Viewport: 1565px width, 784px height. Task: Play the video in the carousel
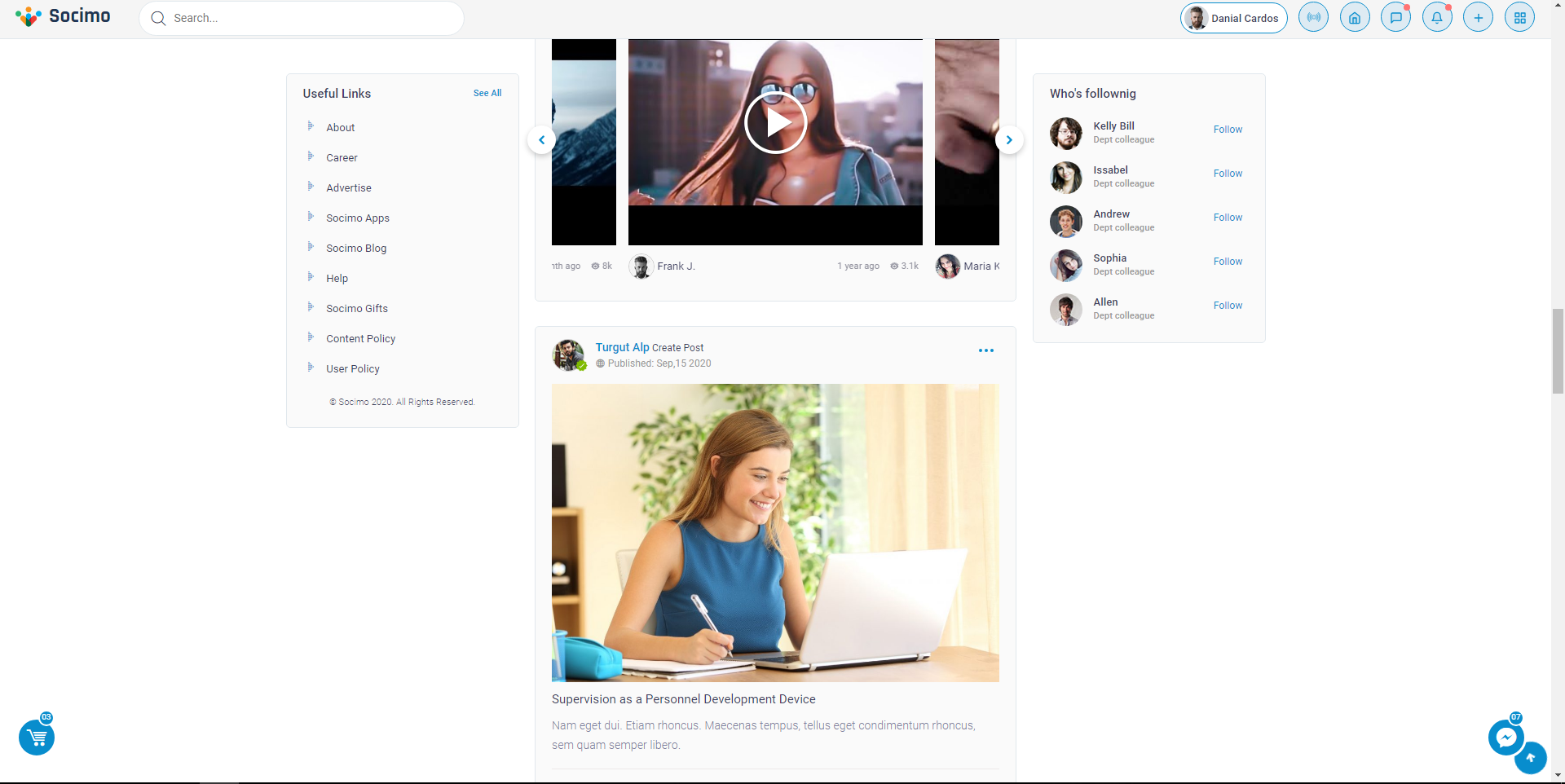(775, 123)
